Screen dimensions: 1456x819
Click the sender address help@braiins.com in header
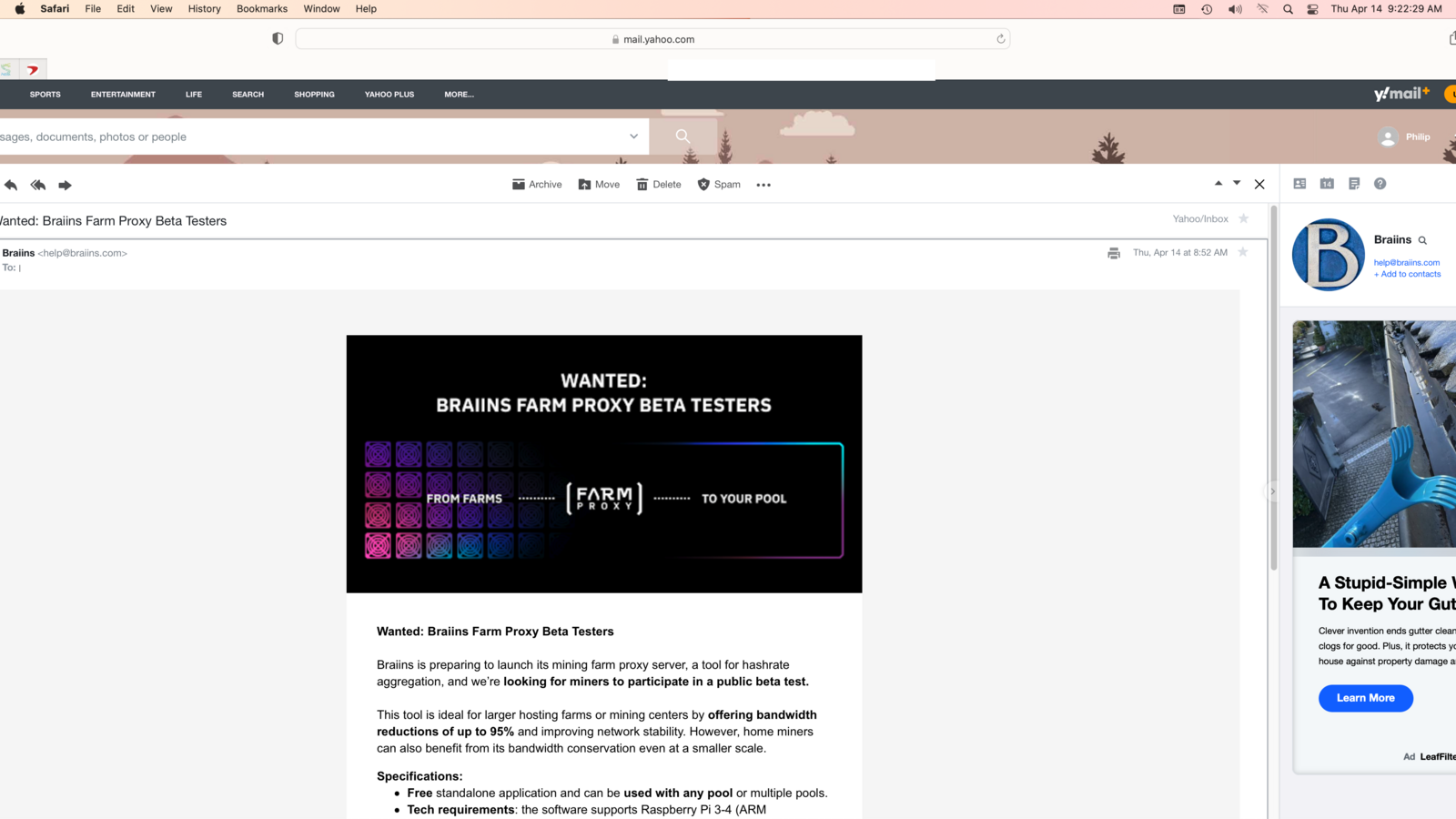pos(83,253)
